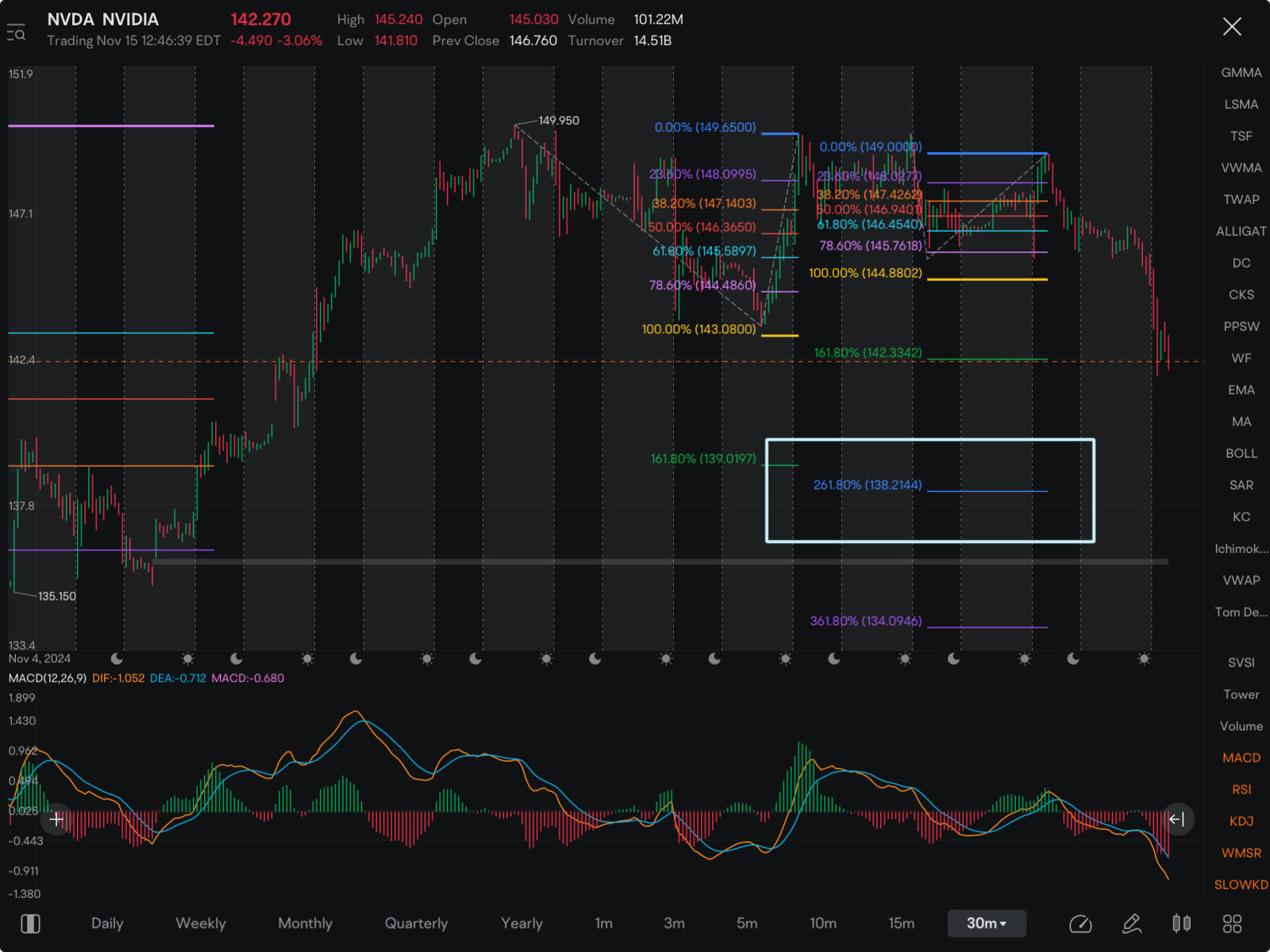Activate the drawing pencil tool

pyautogui.click(x=1132, y=923)
